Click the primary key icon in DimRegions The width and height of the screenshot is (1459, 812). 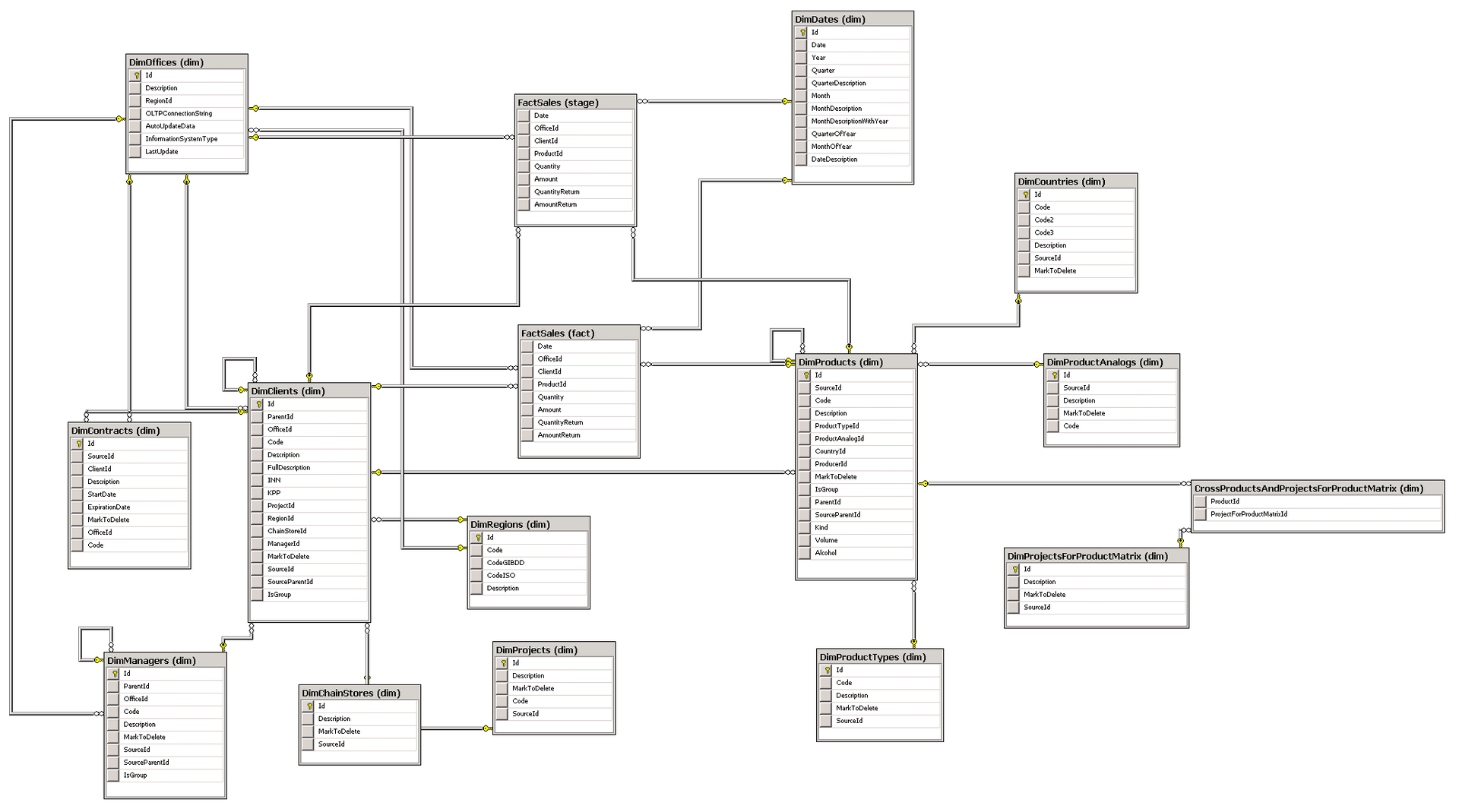(x=477, y=538)
